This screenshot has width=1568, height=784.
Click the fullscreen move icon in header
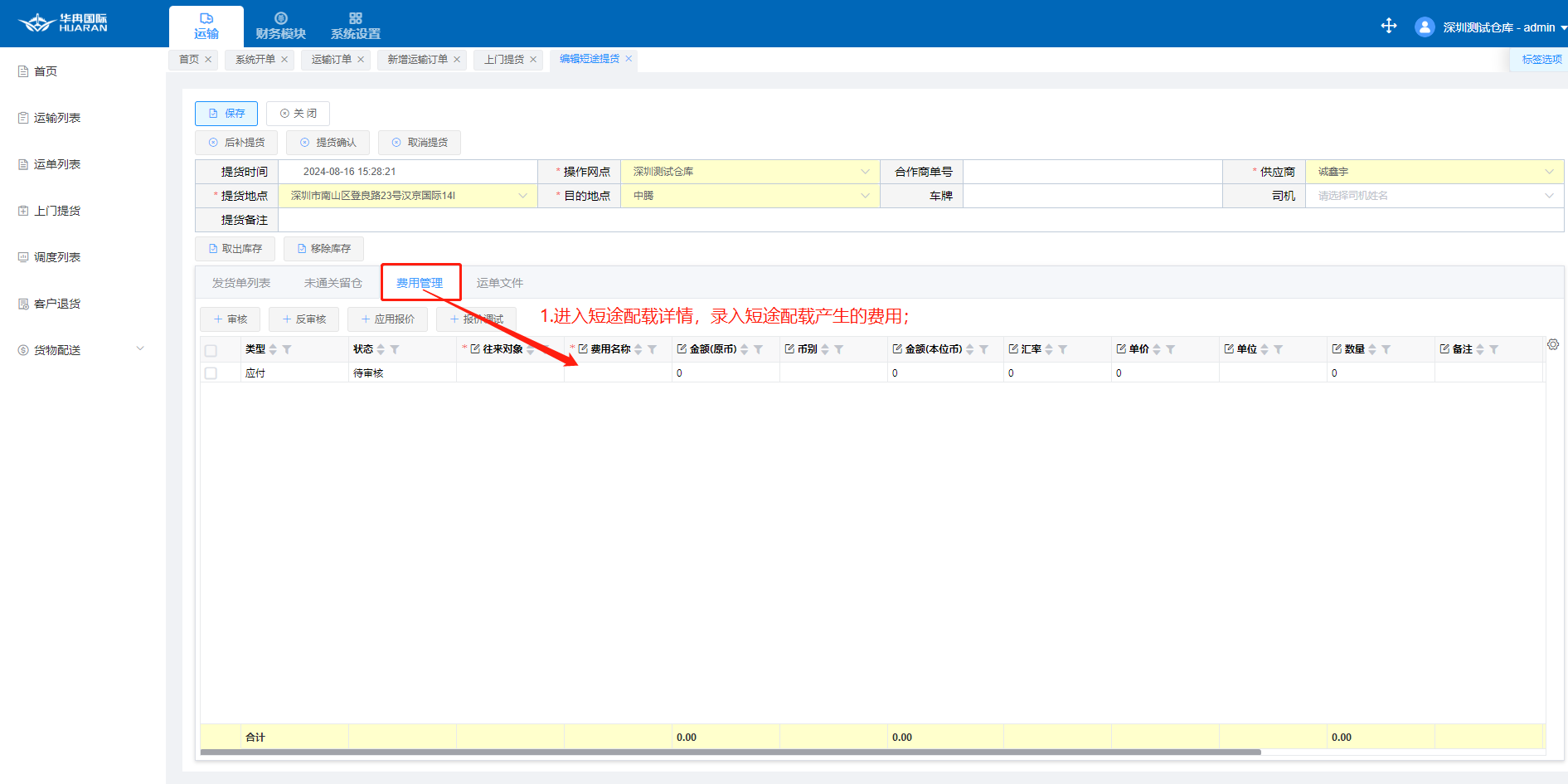click(1389, 27)
